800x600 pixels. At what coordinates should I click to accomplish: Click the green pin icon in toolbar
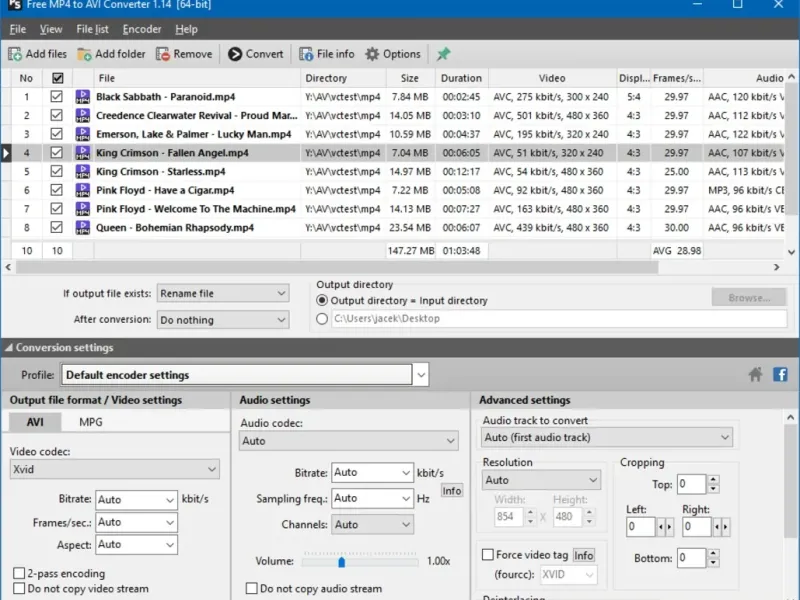443,54
